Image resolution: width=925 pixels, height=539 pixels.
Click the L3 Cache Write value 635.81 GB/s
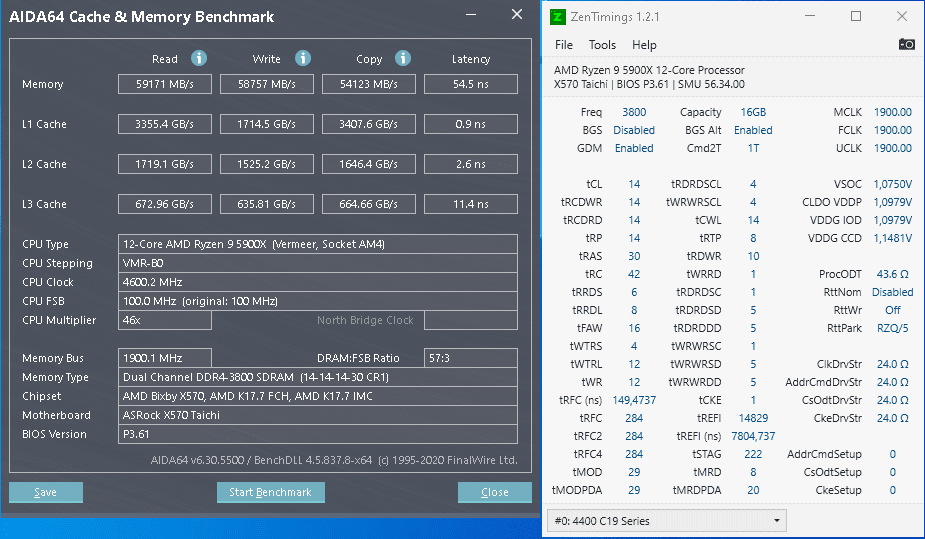tap(267, 204)
